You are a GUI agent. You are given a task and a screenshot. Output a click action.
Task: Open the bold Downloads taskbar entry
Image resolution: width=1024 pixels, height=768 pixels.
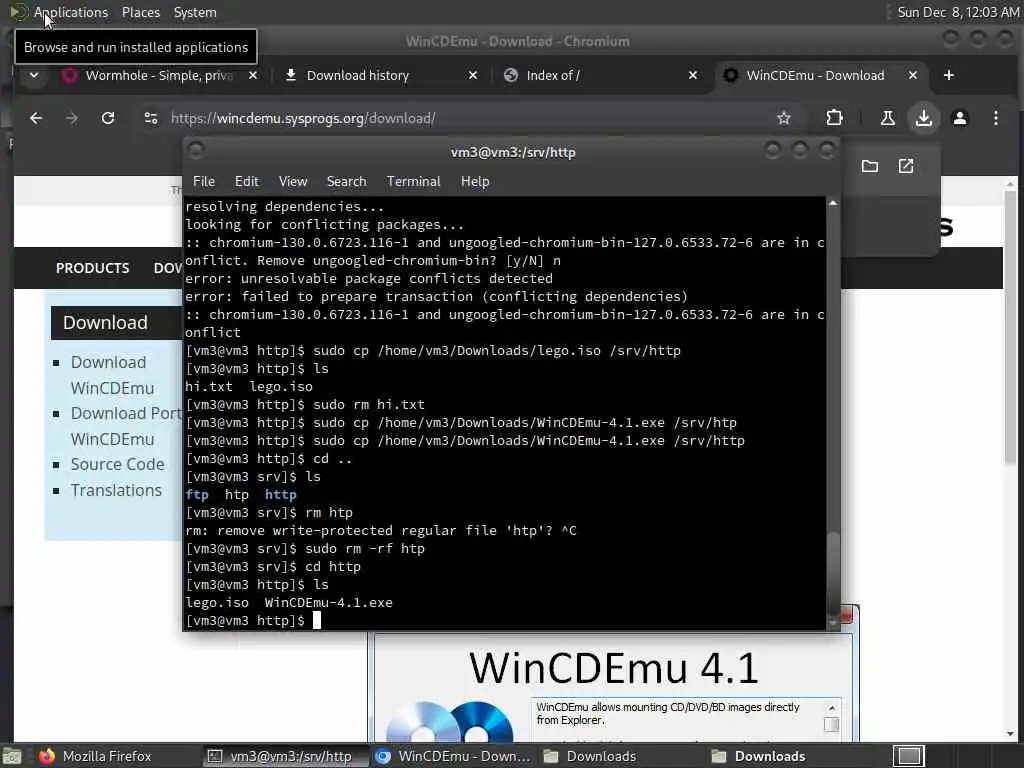point(759,756)
